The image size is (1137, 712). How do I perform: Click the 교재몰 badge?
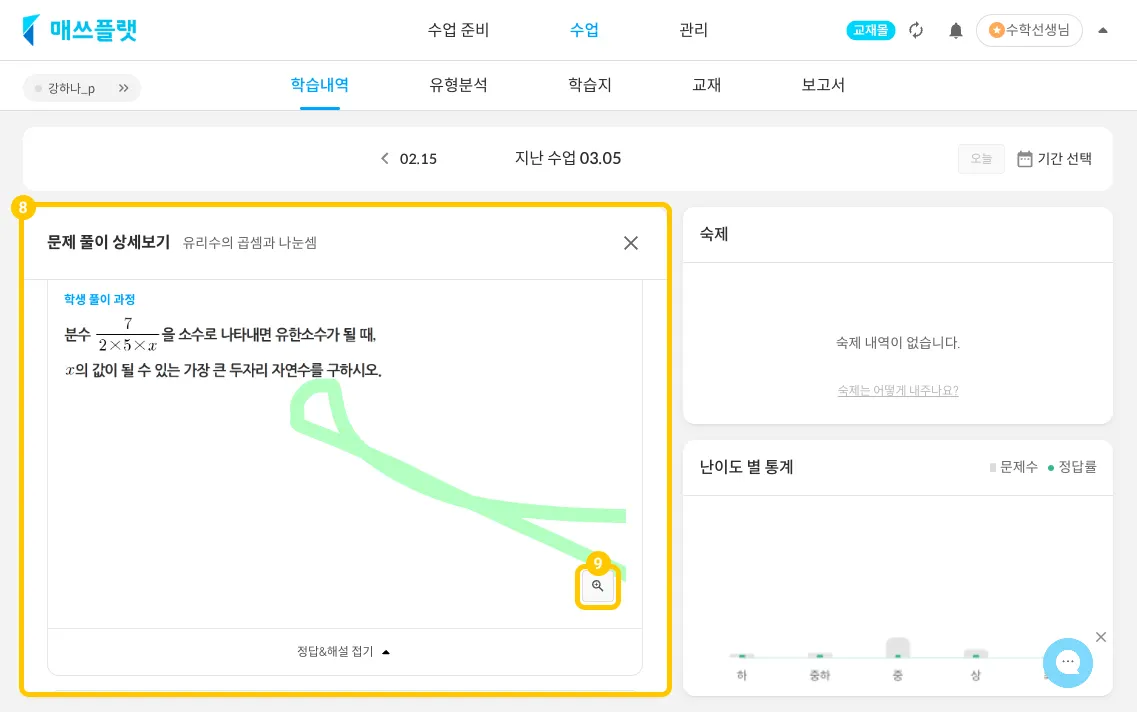point(871,30)
